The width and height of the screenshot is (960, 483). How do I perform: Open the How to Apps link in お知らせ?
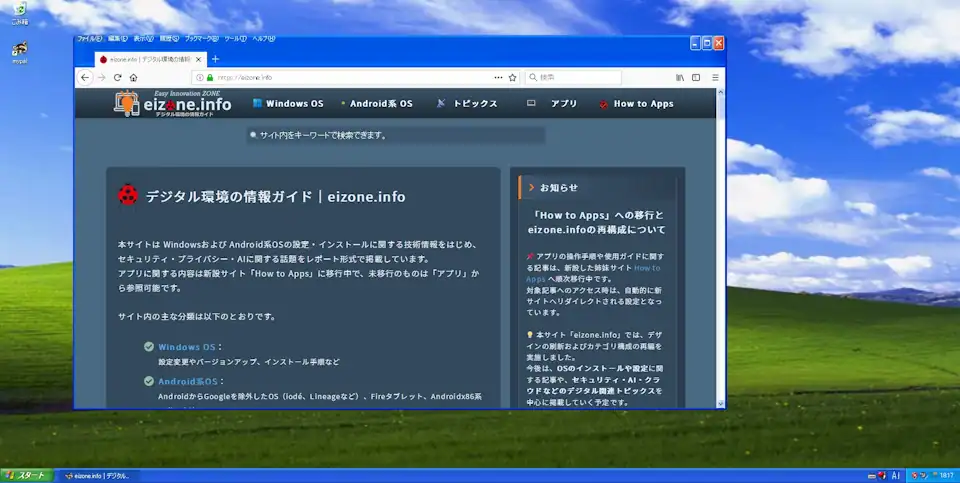[x=647, y=268]
